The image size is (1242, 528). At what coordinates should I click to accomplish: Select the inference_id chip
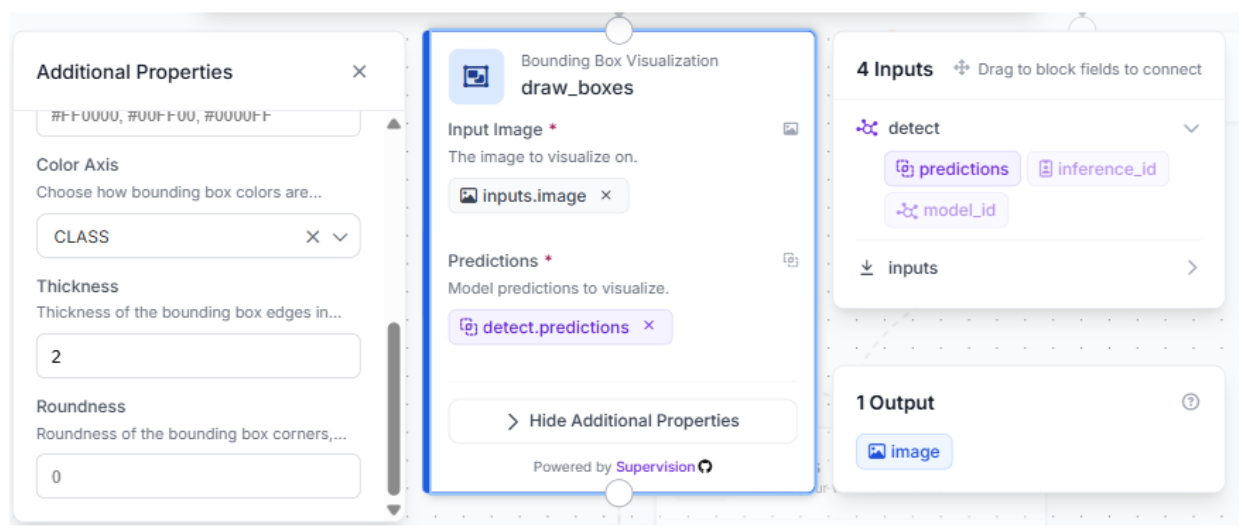click(x=1097, y=169)
